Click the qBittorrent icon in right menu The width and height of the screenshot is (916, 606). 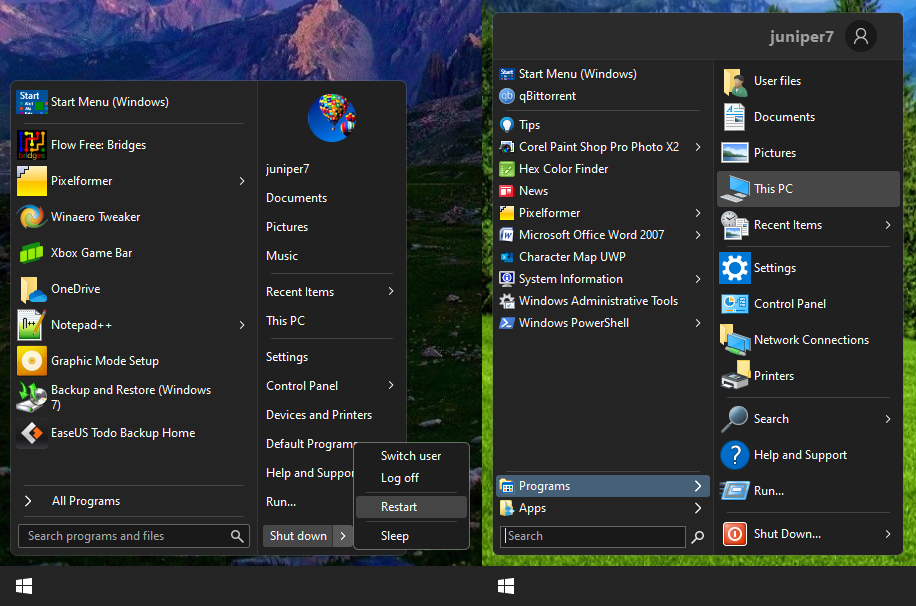tap(506, 96)
